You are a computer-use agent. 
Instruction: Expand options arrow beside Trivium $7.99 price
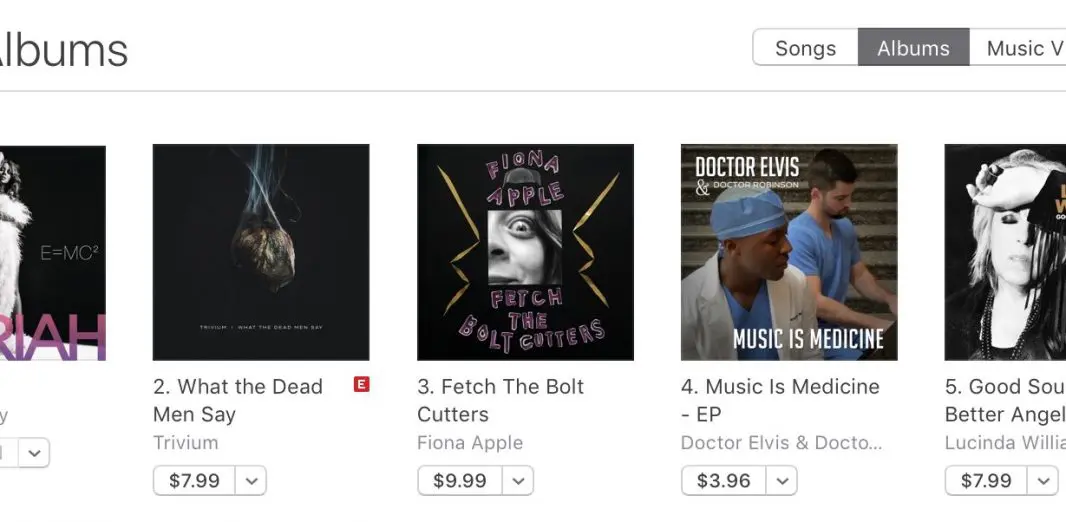pyautogui.click(x=252, y=481)
